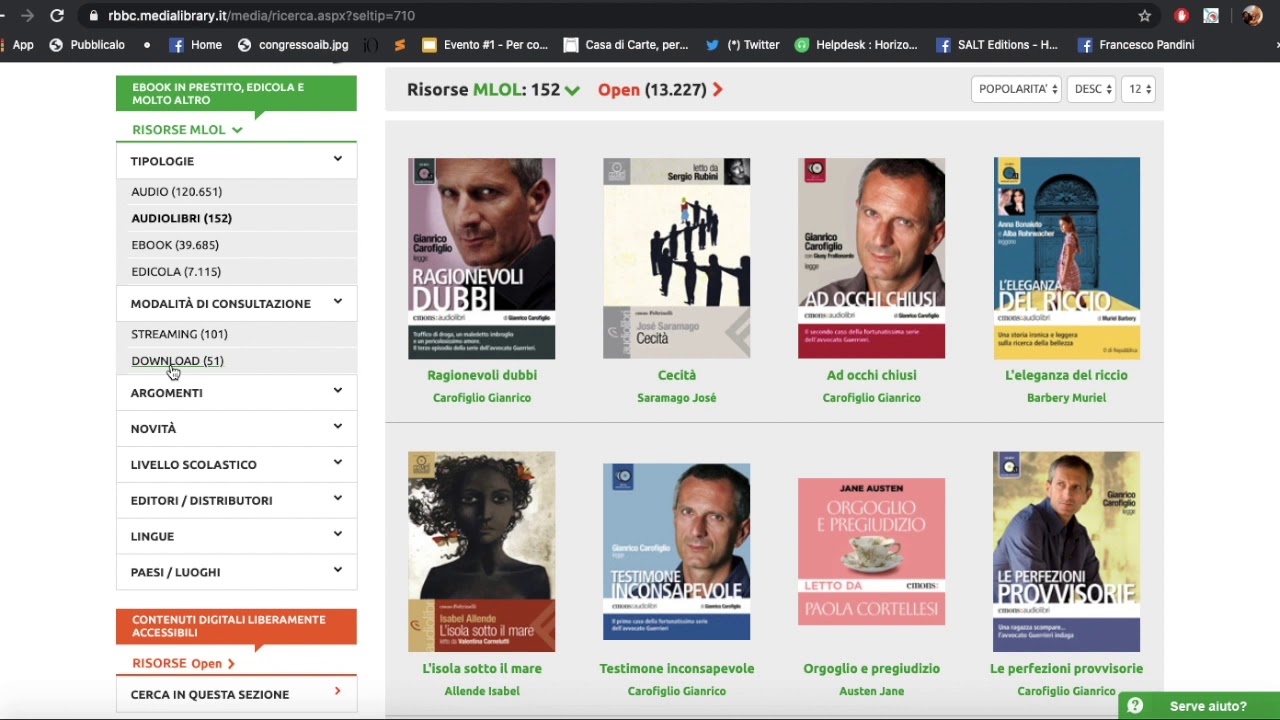Open the Ragionevoli dubbi title link
The image size is (1280, 720).
click(x=482, y=375)
